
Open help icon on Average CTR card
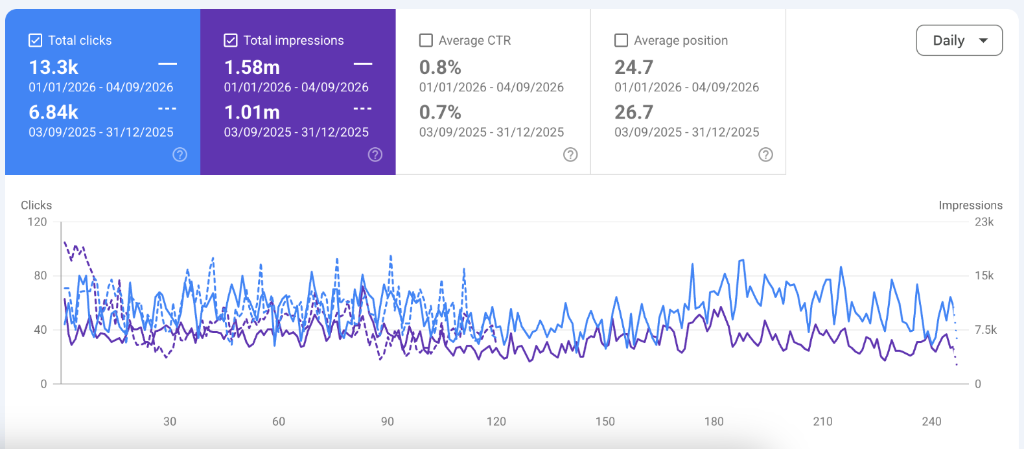pyautogui.click(x=570, y=155)
